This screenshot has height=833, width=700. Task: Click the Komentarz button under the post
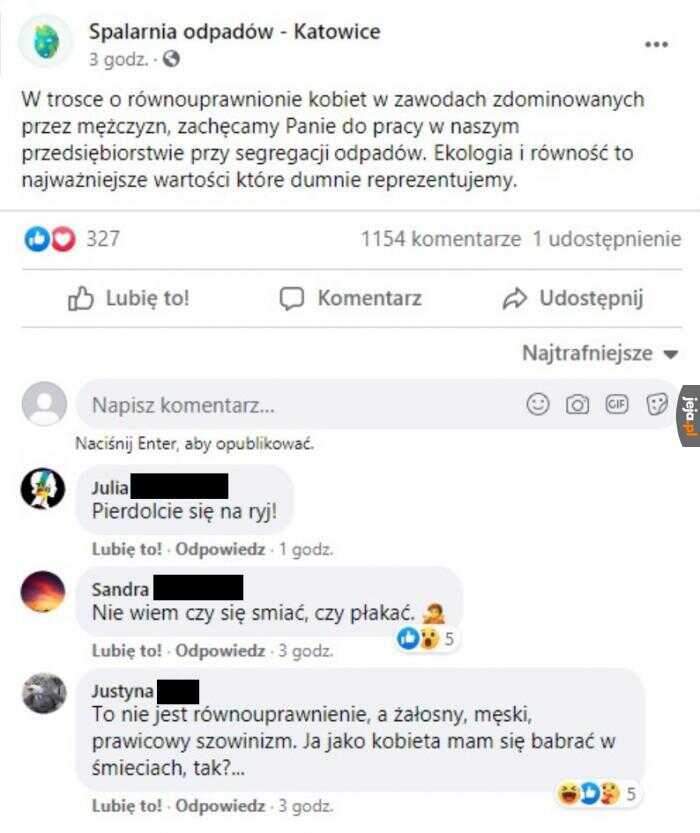coord(351,299)
